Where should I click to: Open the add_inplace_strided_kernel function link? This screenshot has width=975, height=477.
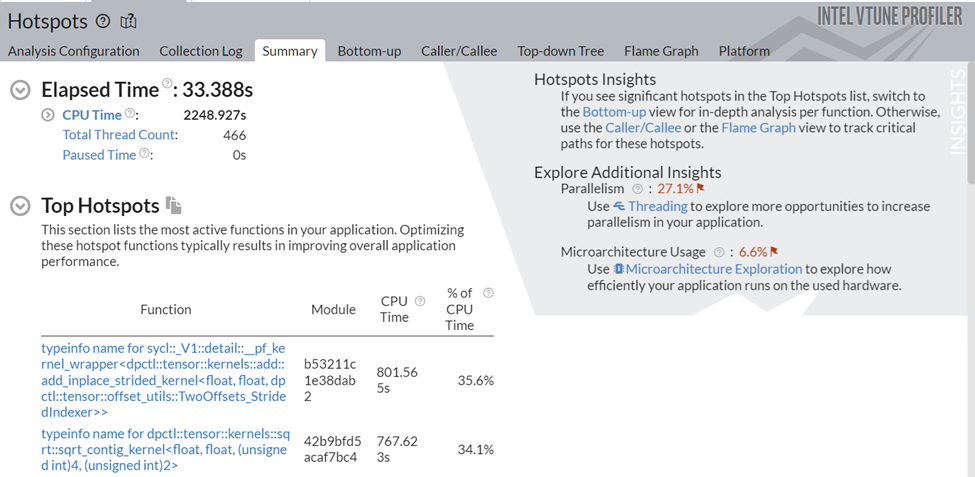pos(165,380)
